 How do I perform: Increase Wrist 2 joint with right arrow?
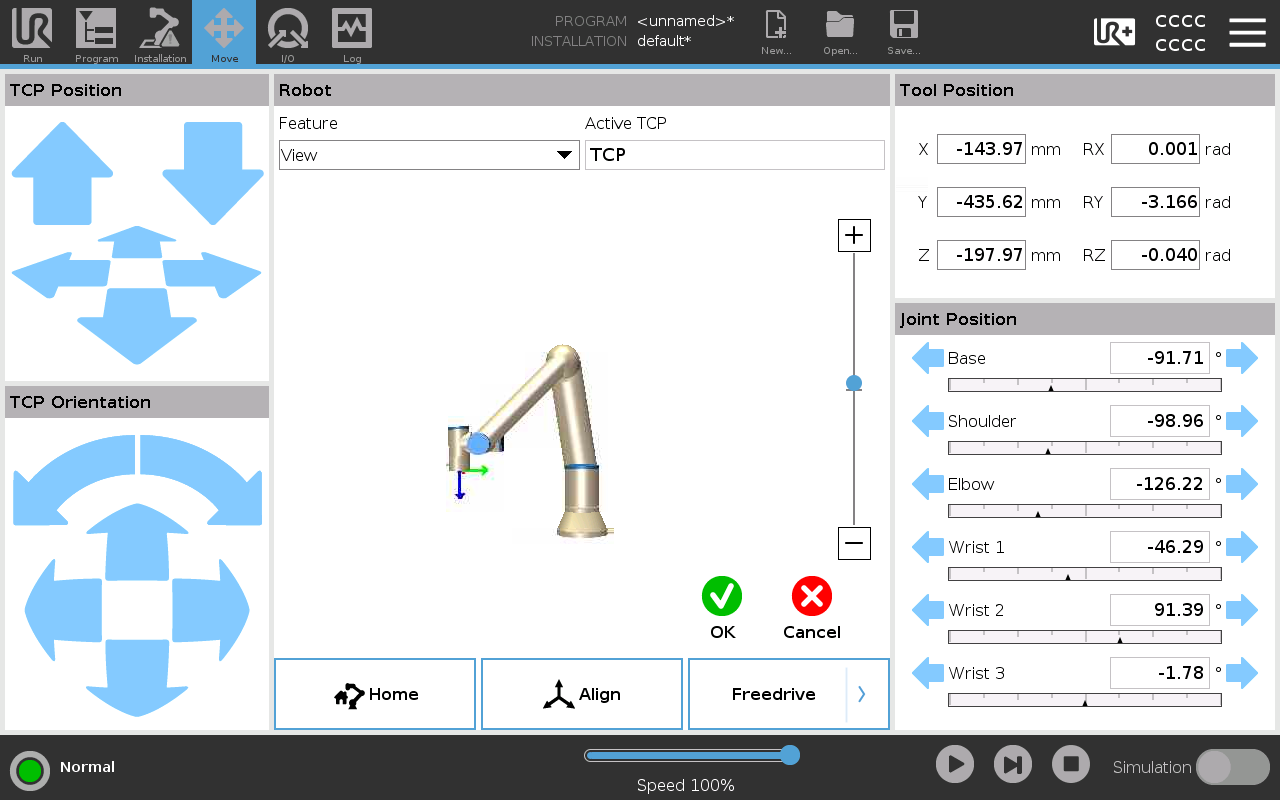pyautogui.click(x=1242, y=610)
